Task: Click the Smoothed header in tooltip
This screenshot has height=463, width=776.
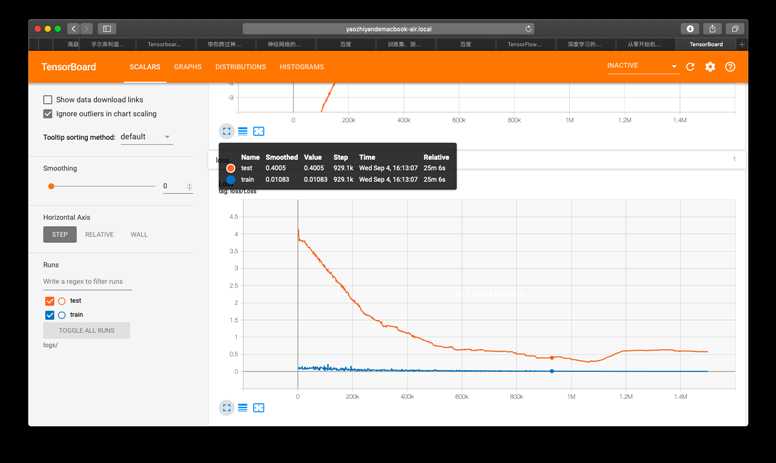Action: (282, 157)
